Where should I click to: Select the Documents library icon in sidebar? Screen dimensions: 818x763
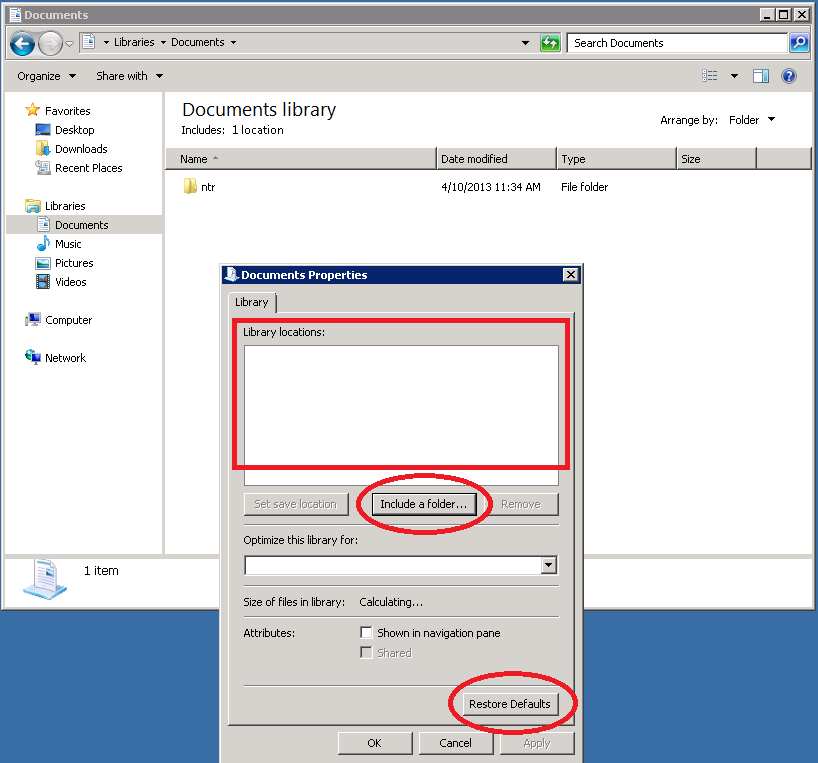pos(43,224)
